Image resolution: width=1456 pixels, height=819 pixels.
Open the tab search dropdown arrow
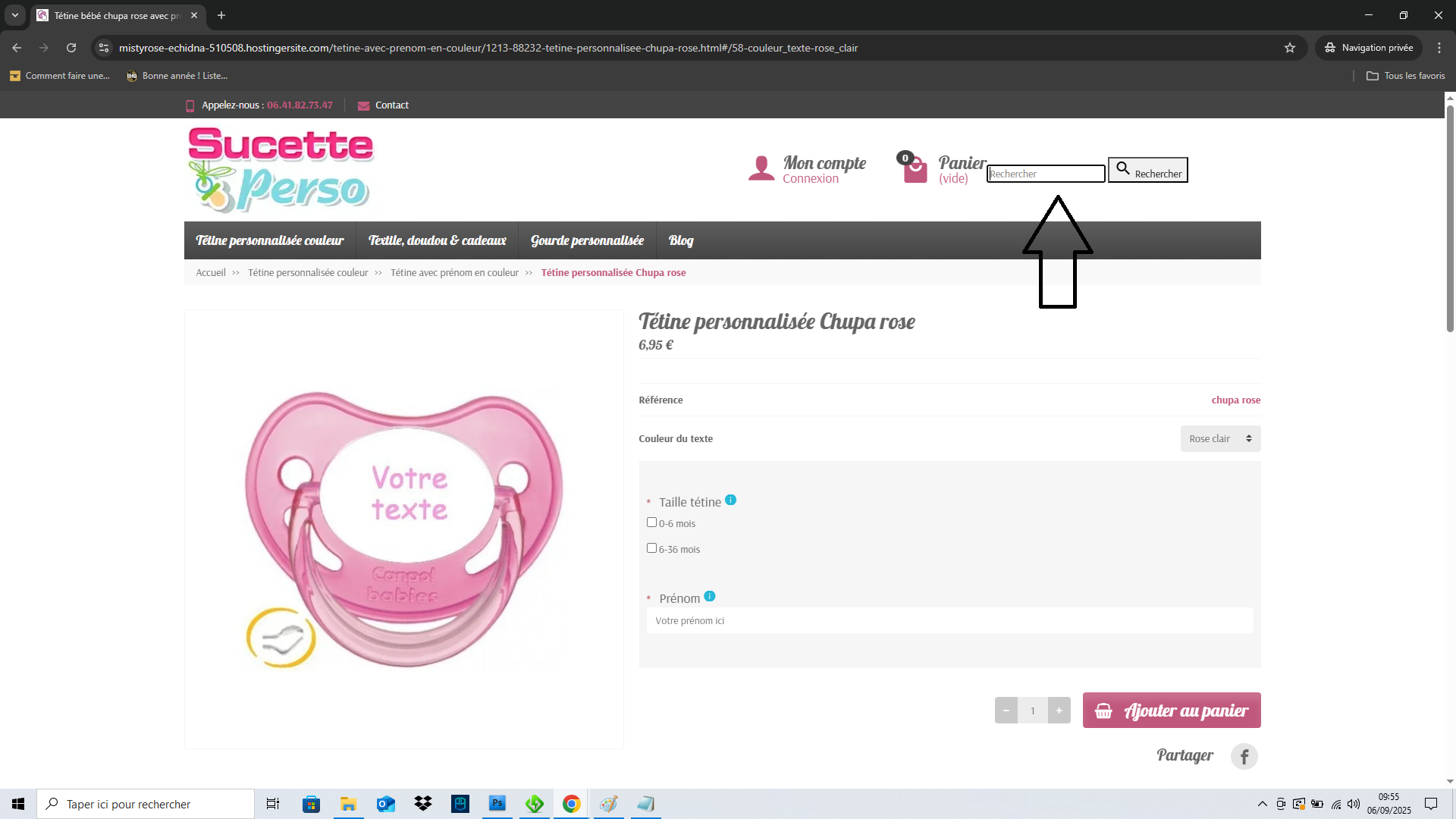click(x=14, y=15)
